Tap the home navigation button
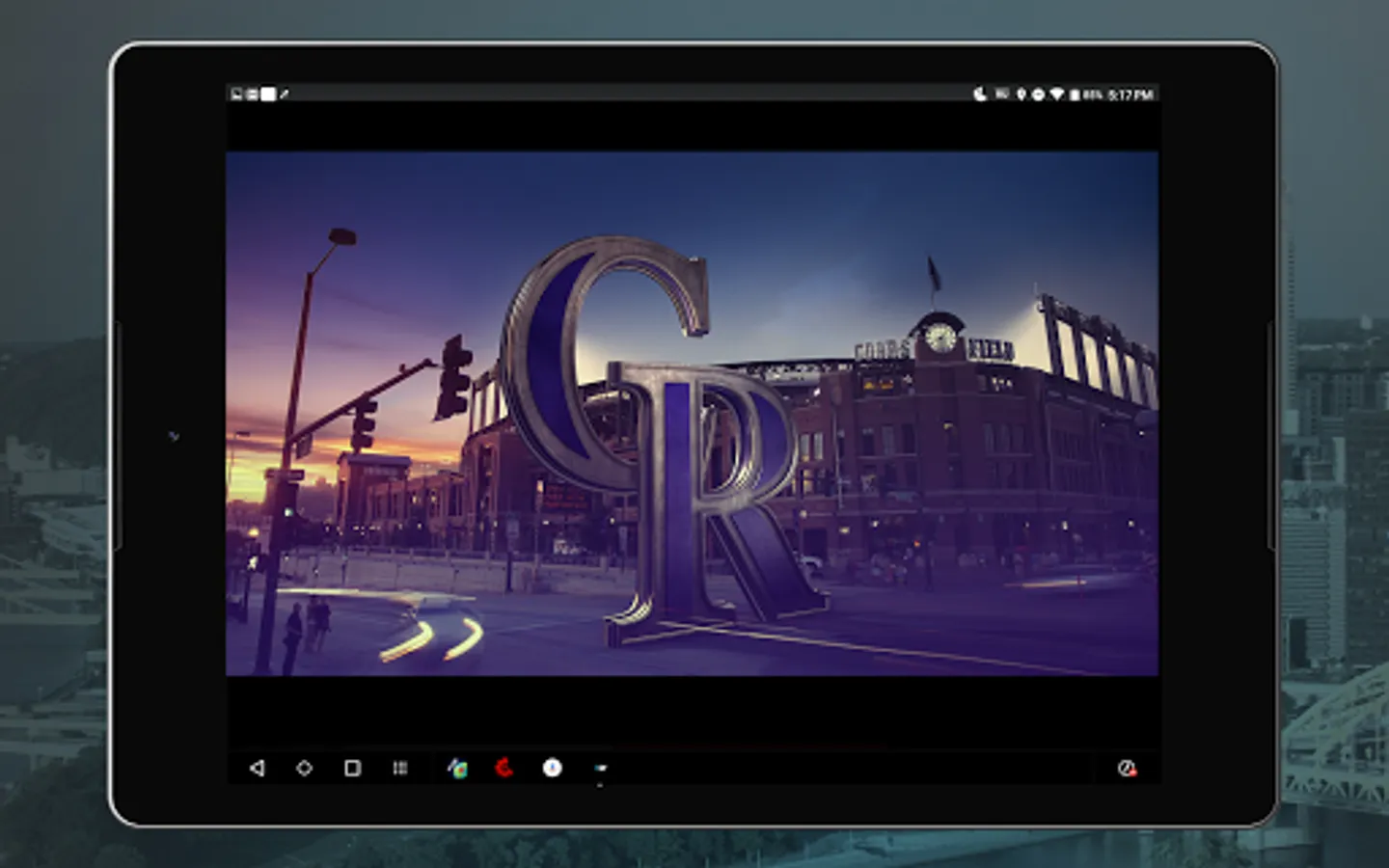The height and width of the screenshot is (868, 1389). coord(304,768)
